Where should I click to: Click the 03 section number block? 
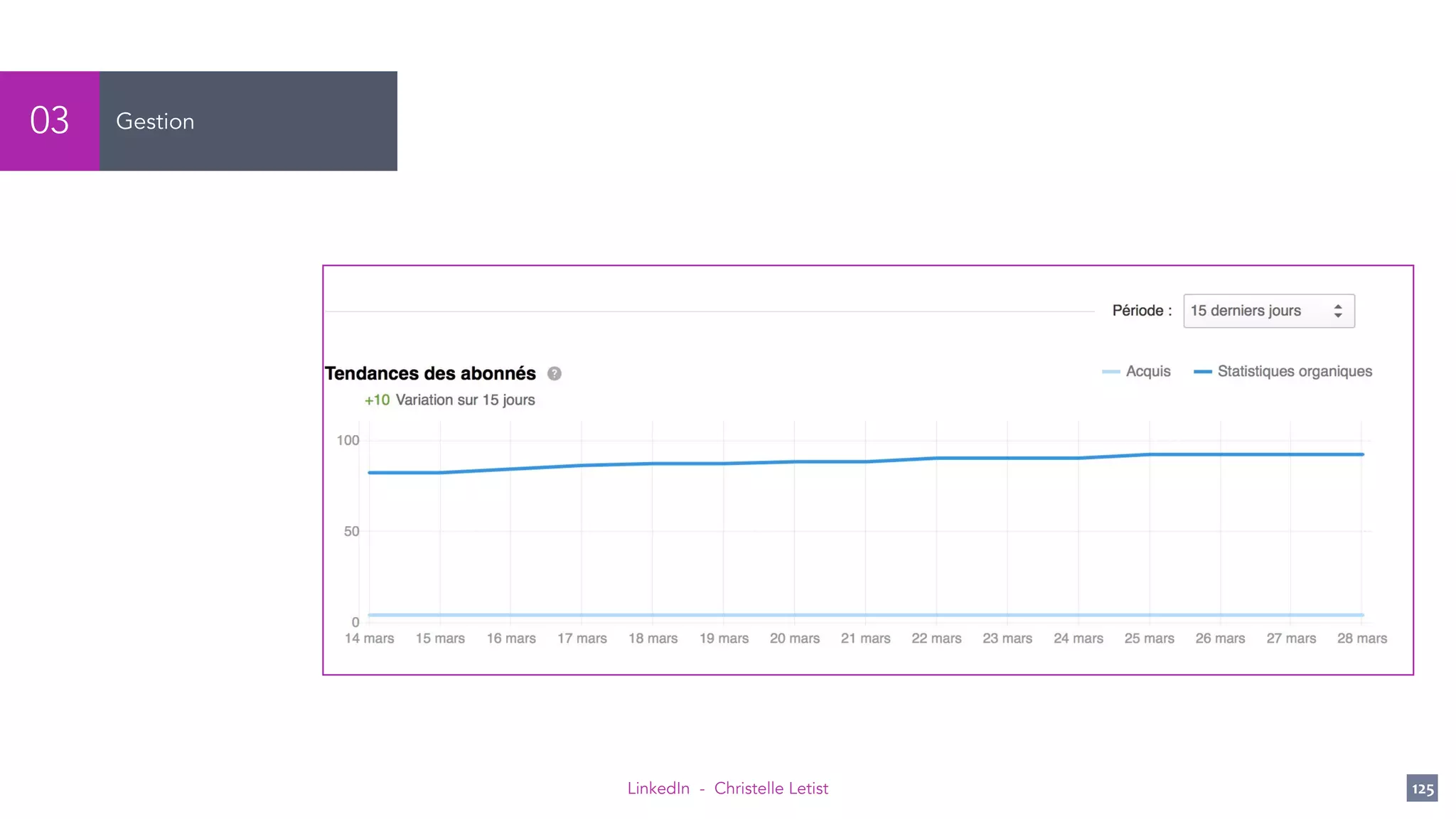click(x=50, y=121)
